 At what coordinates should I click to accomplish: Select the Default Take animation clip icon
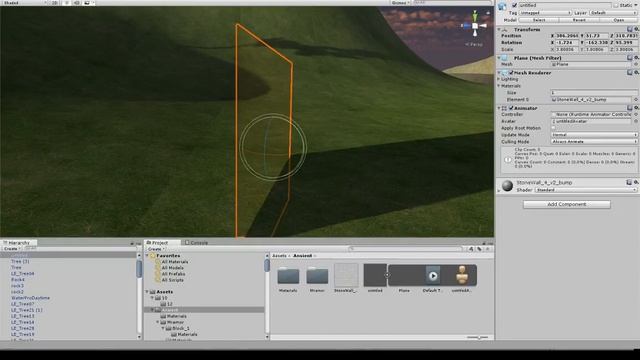click(x=433, y=276)
